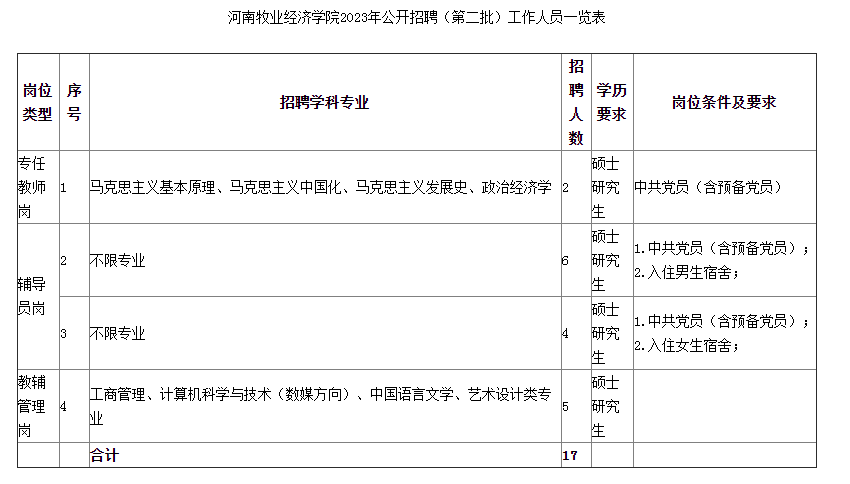850x484 pixels.
Task: Select the 学历要求 column header
Action: [611, 102]
